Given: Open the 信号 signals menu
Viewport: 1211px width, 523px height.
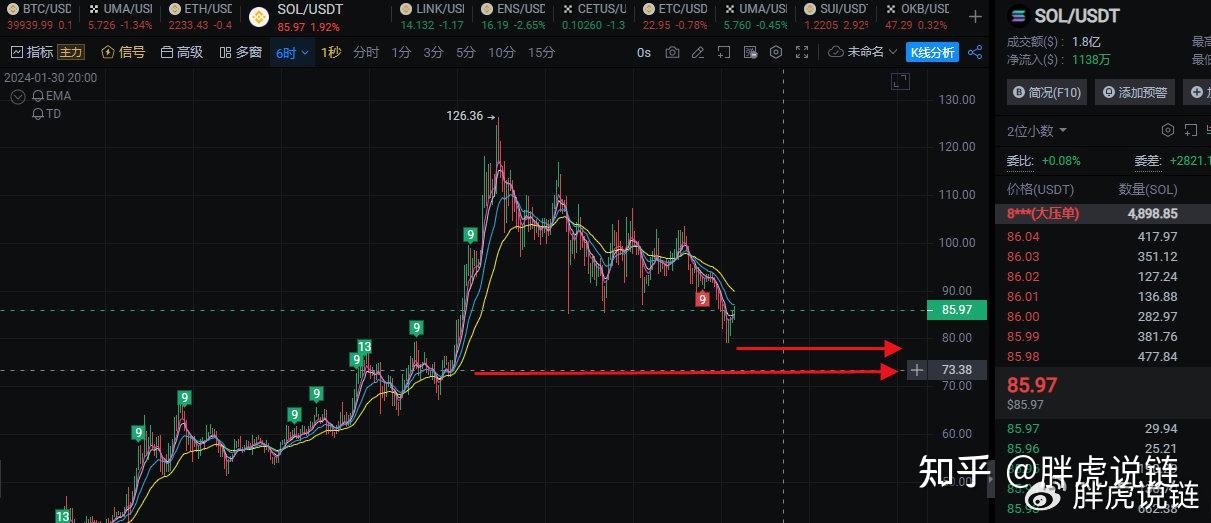Looking at the screenshot, I should [x=123, y=52].
